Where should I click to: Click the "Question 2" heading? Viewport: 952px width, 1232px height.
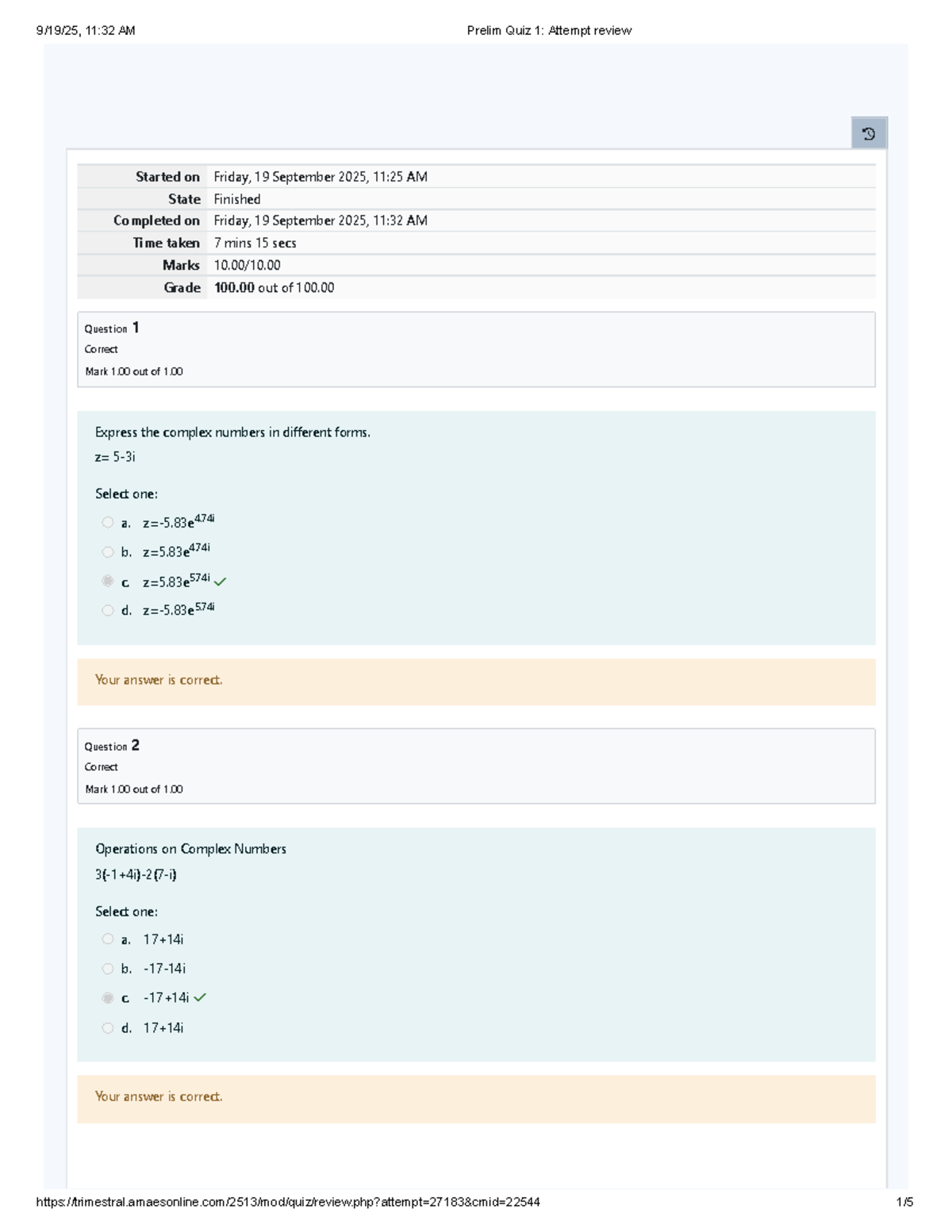pos(112,746)
